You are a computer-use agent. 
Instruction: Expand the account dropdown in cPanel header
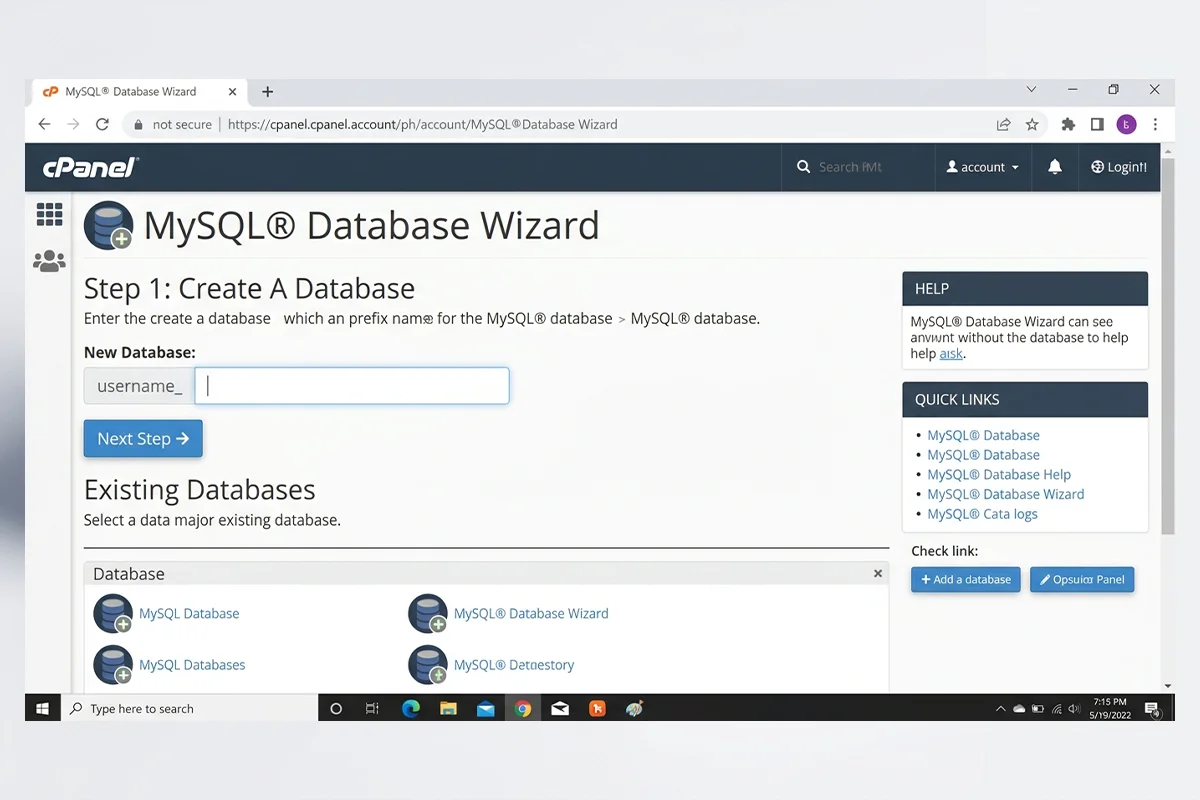982,167
